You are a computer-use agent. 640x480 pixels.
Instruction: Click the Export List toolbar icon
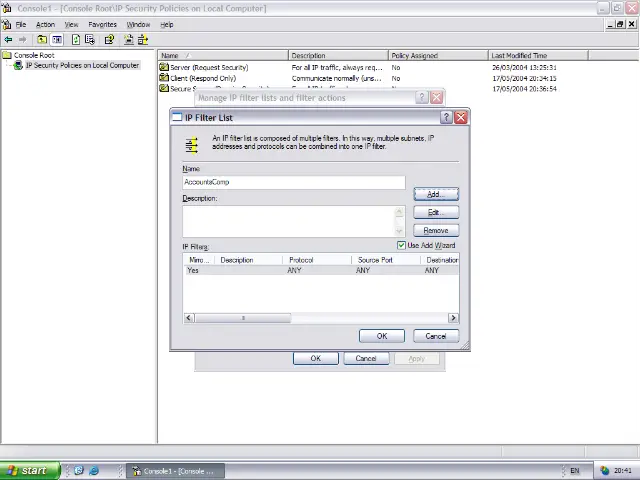point(91,40)
